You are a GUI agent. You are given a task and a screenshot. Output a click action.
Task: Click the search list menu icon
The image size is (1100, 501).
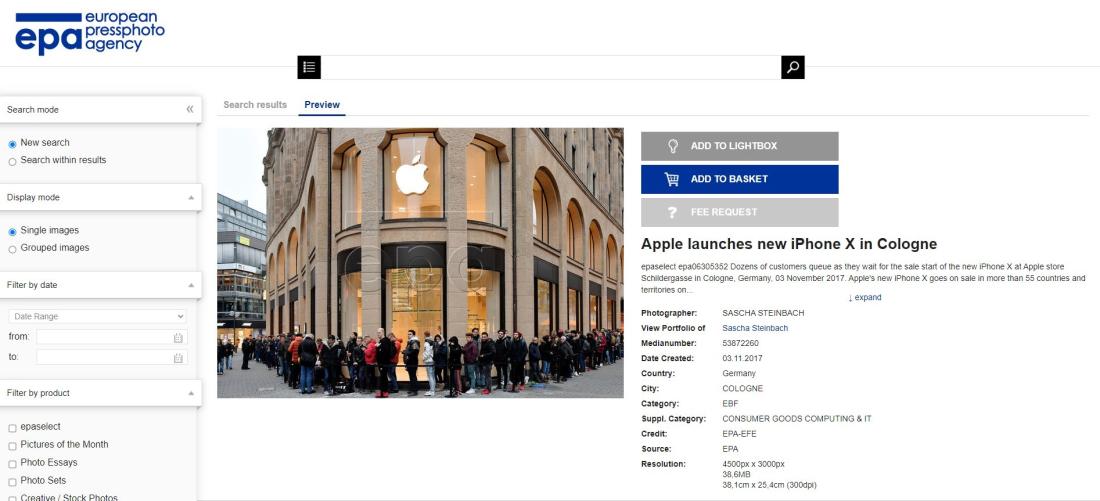pos(309,67)
